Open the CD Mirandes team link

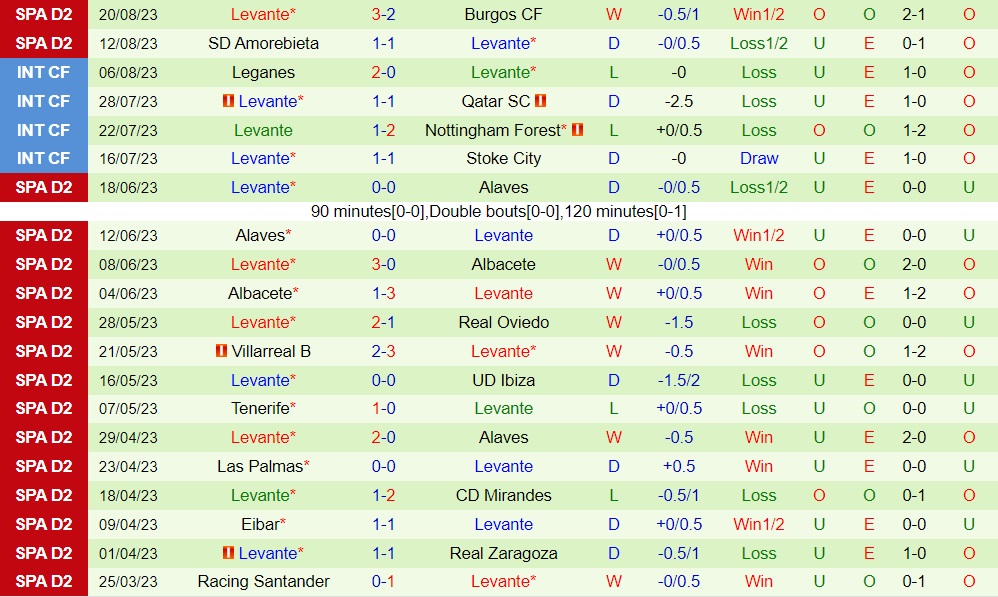[503, 495]
